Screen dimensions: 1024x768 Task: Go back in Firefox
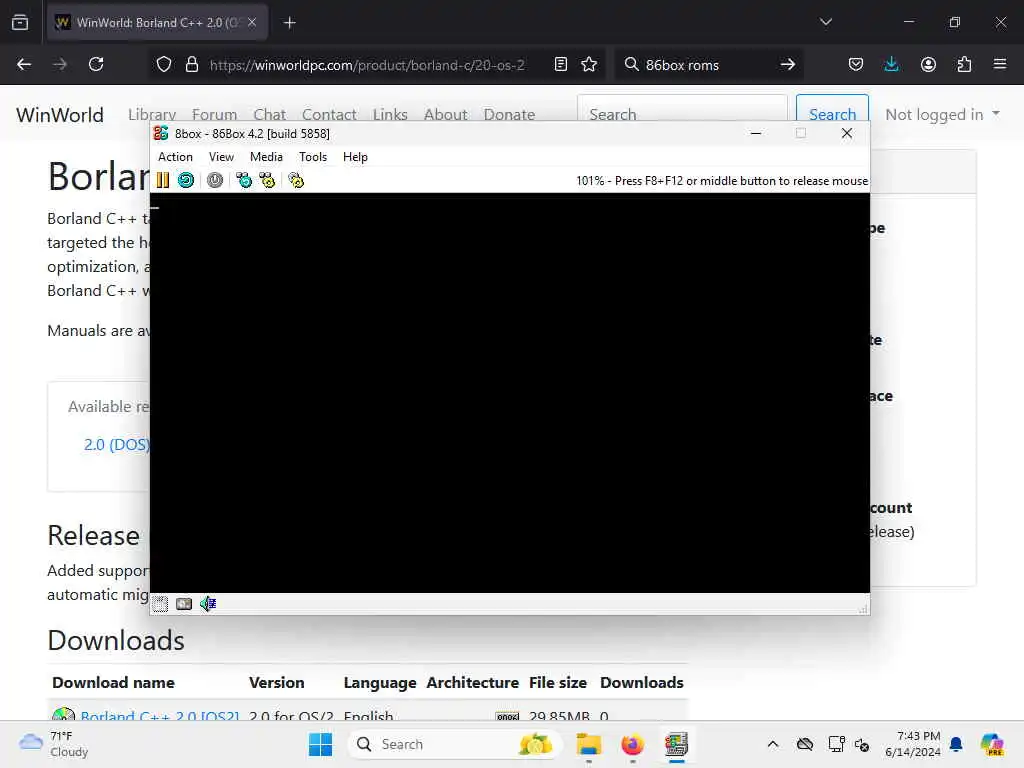pos(24,64)
